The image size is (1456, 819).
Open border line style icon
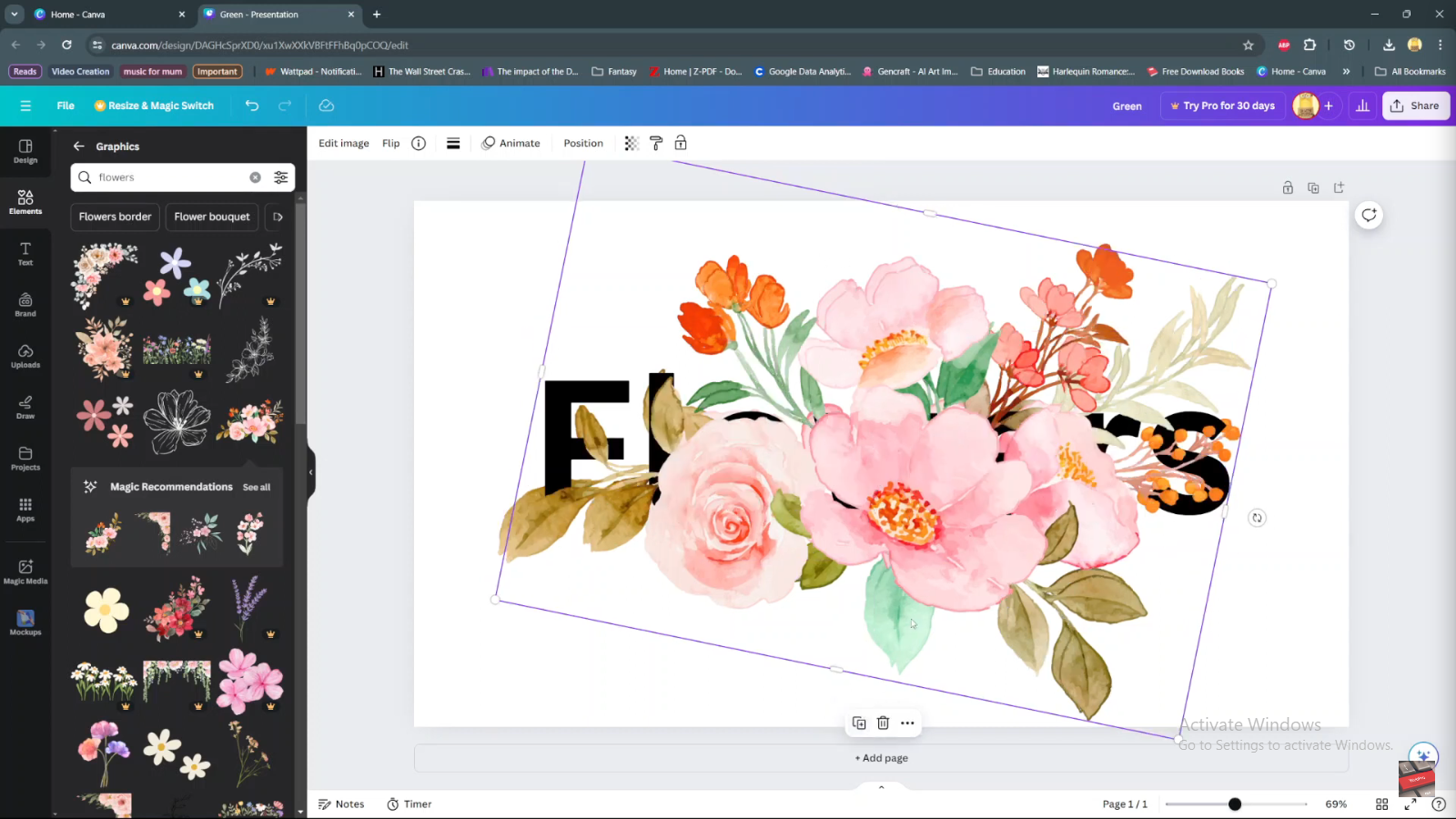tap(453, 143)
